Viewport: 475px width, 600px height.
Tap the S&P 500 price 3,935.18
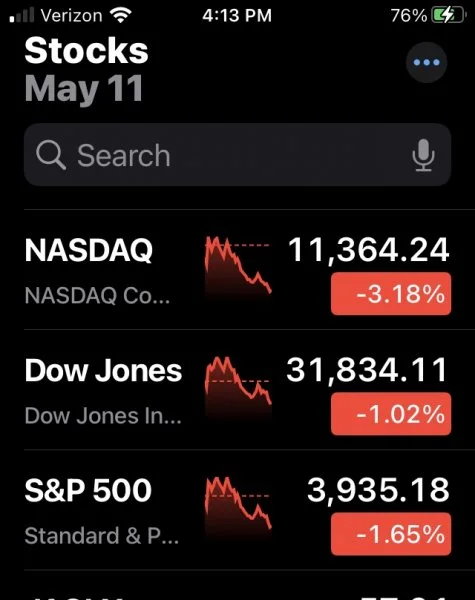click(378, 491)
